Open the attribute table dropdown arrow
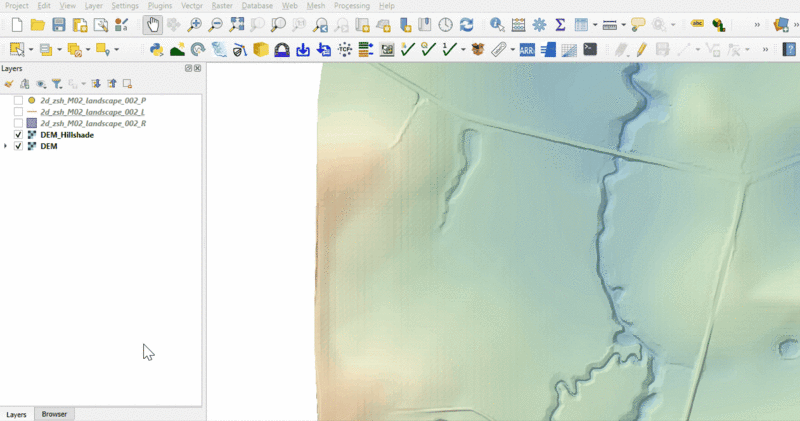The height and width of the screenshot is (421, 800). (594, 25)
